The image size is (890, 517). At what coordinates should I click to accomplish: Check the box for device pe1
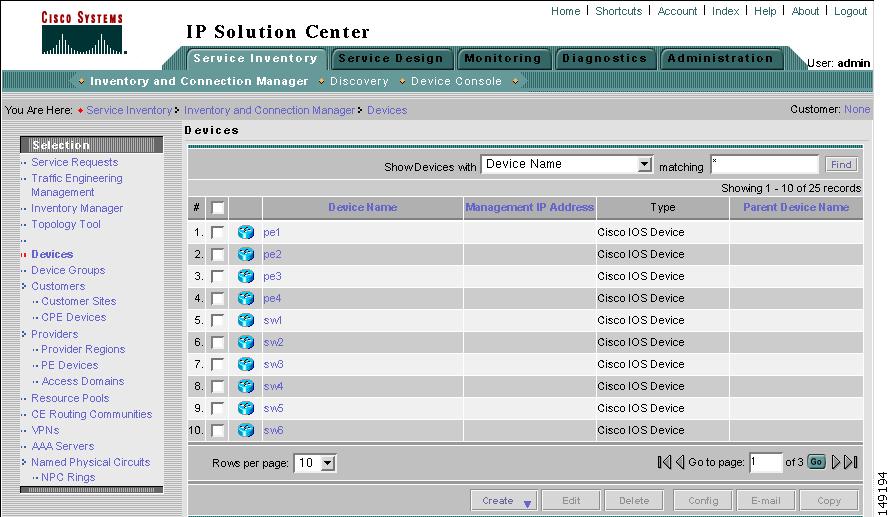click(217, 232)
